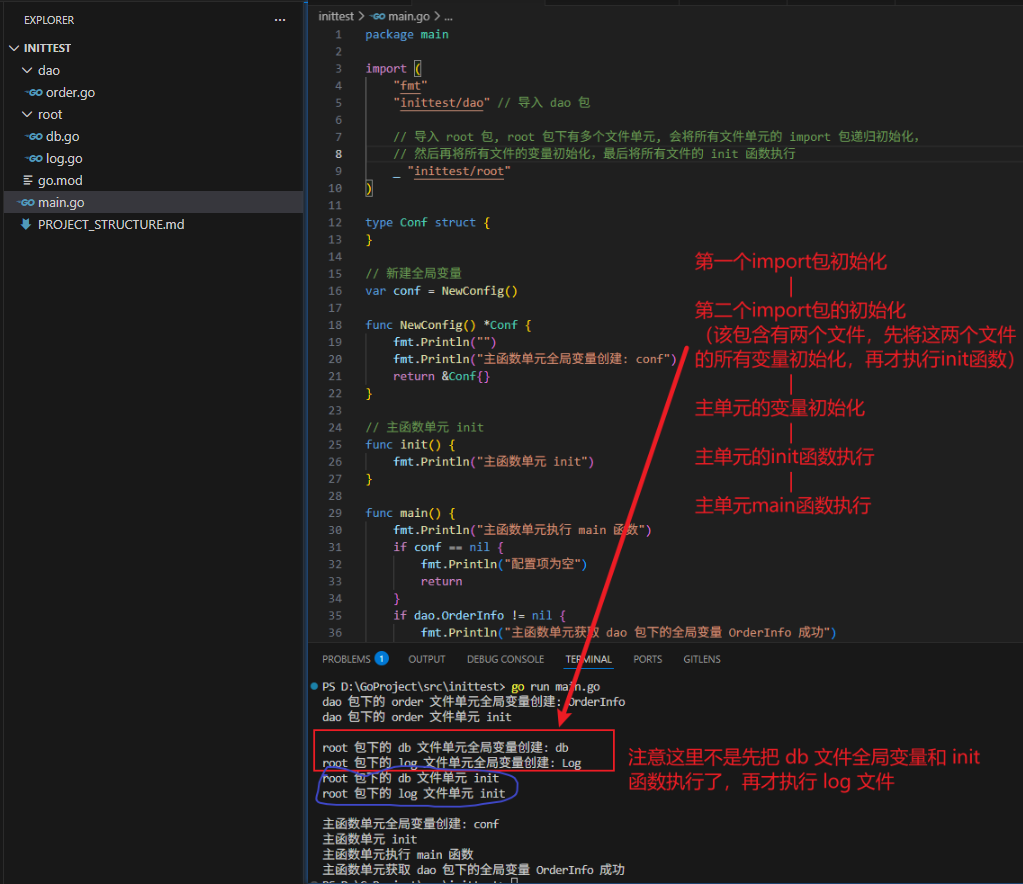Click terminal line '主函数单元全局变量创建: conf'
Screen dimensions: 1023x884
click(411, 824)
